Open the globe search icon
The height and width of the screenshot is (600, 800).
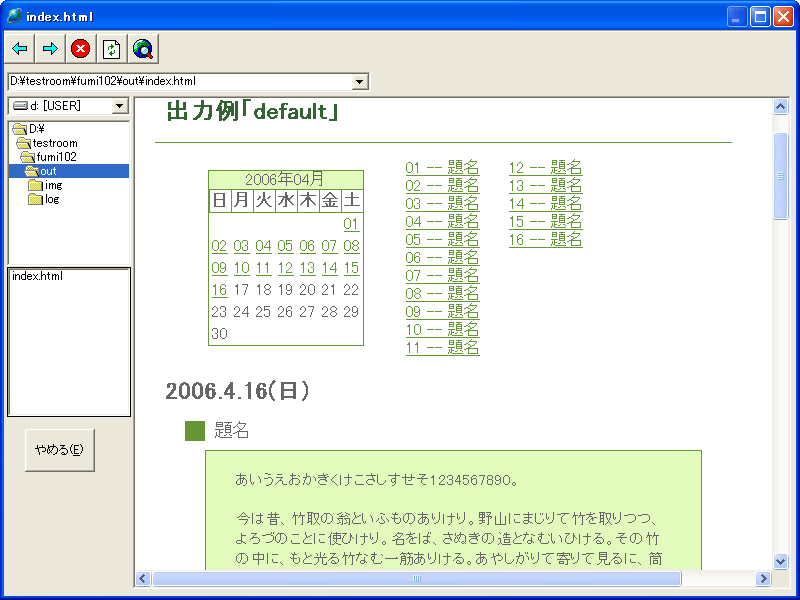(x=143, y=49)
